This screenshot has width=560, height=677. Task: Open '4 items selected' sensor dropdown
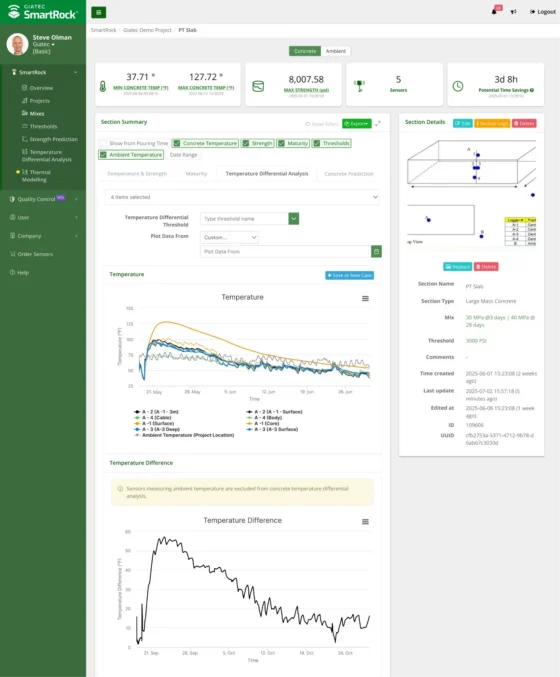tap(242, 197)
